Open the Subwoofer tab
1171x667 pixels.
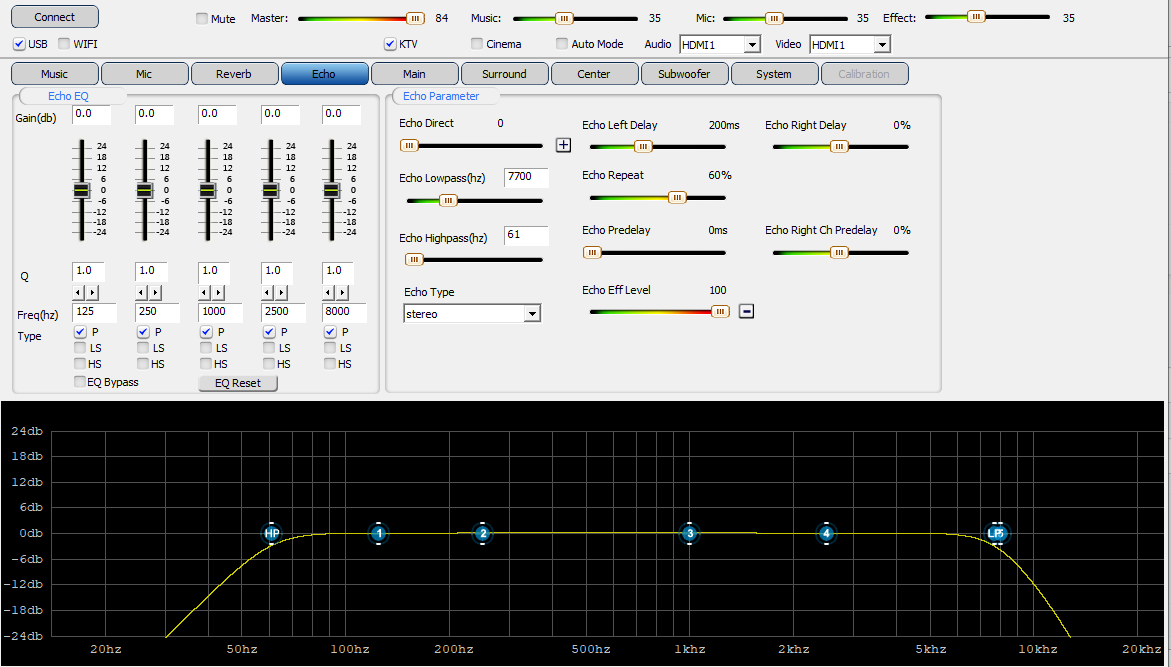pos(684,74)
